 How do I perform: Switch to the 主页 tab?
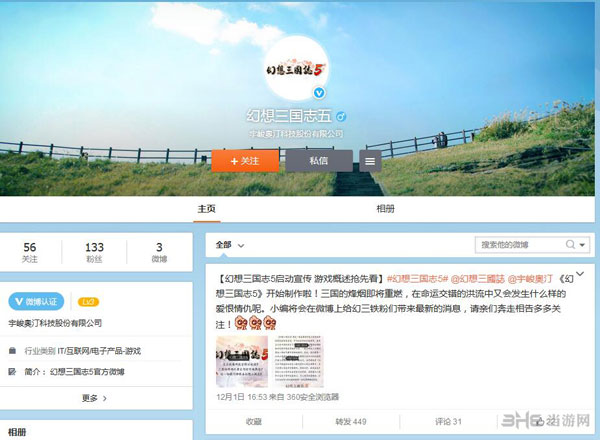(x=207, y=209)
